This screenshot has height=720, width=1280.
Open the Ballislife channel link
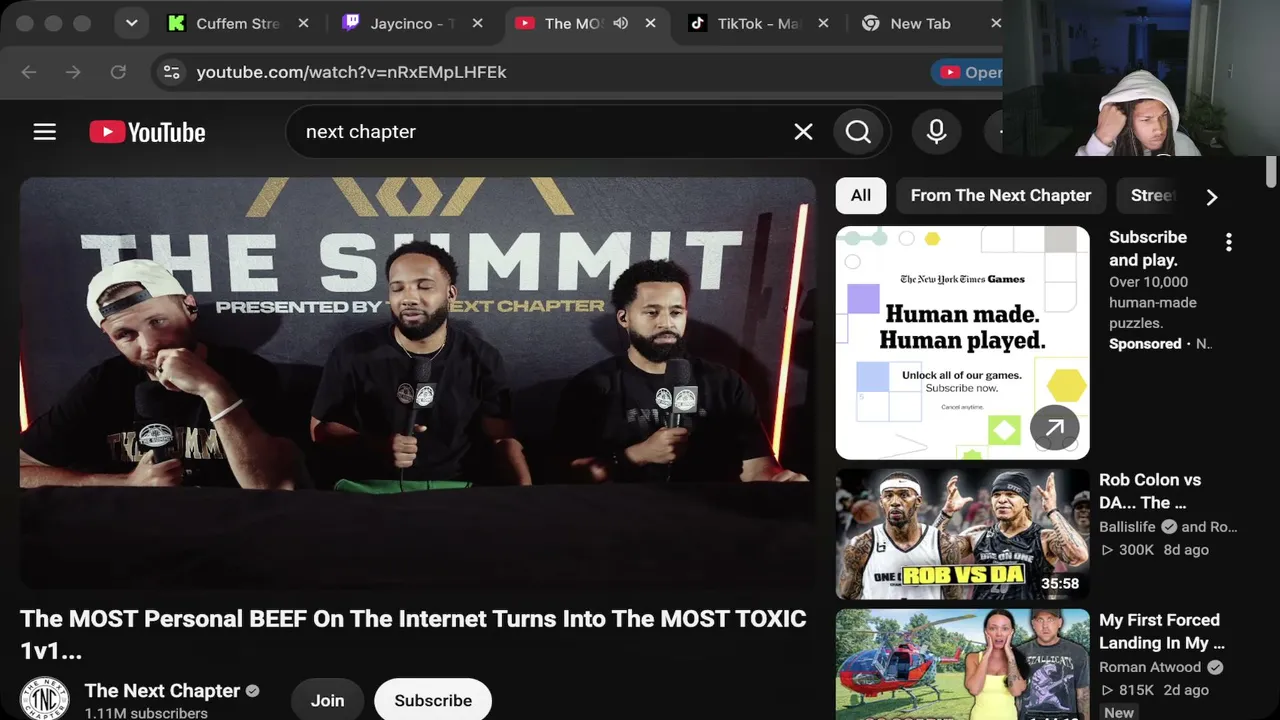1127,527
